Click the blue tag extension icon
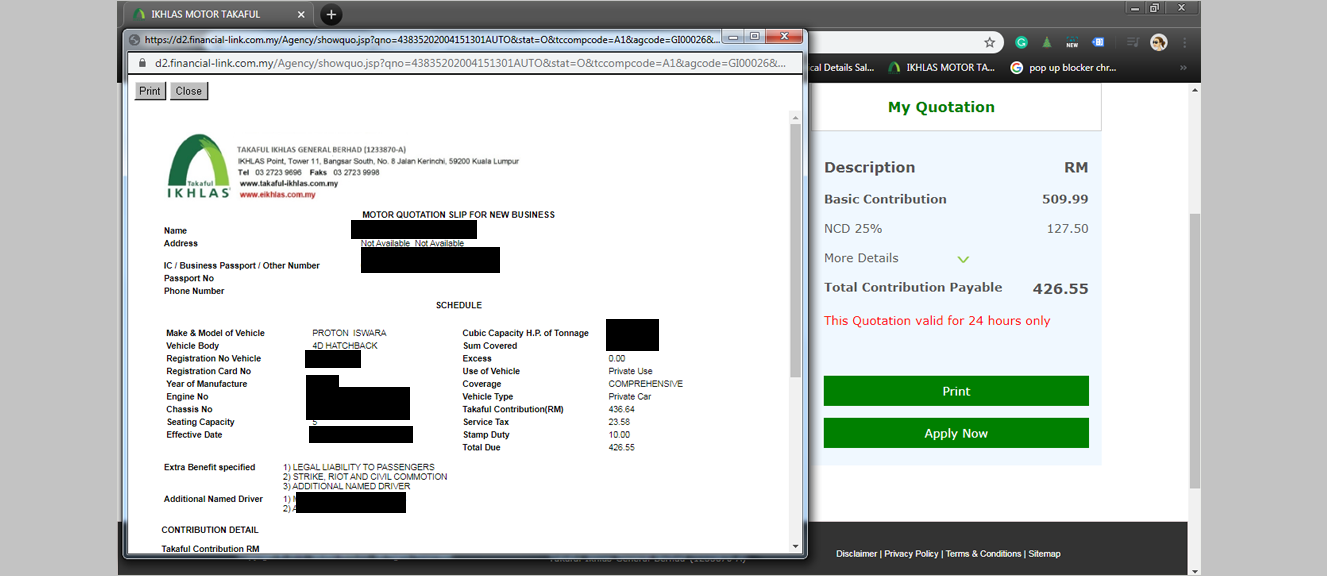Screen dimensions: 1327x576 1097,42
